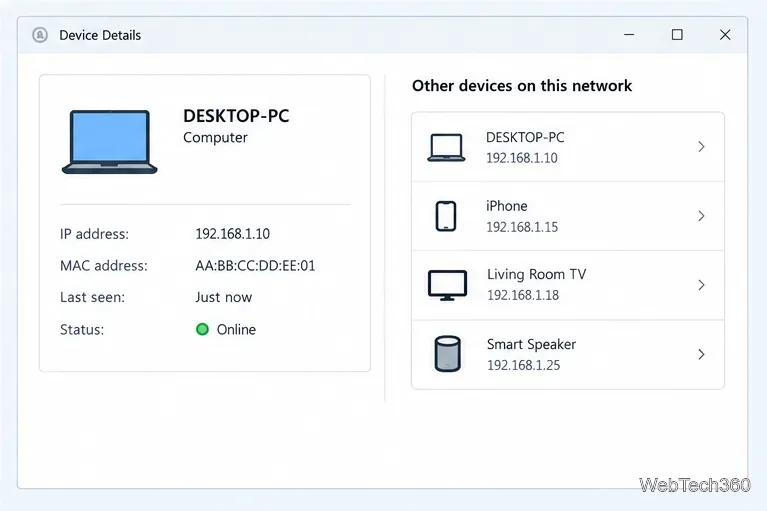The image size is (767, 511).
Task: Select the Living Room TV device name
Action: click(x=537, y=274)
